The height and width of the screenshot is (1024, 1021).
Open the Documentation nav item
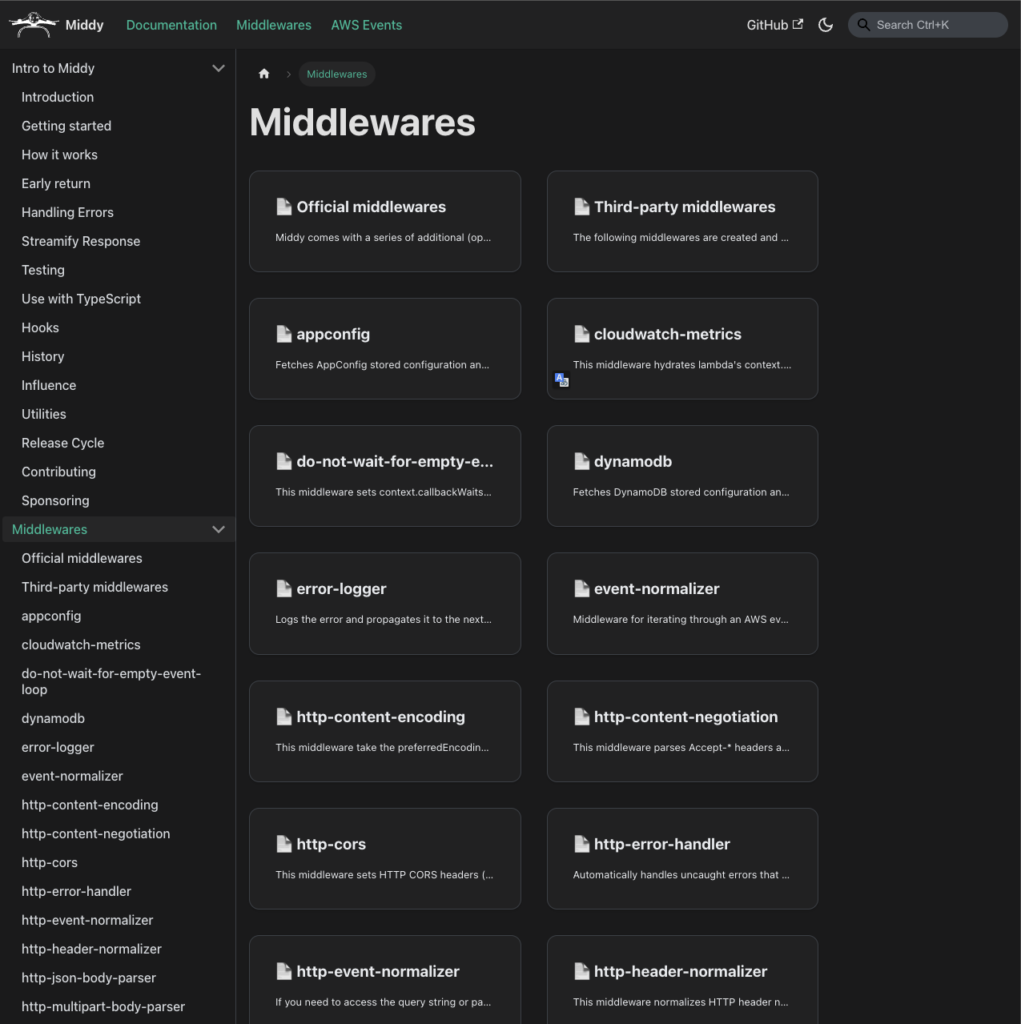click(x=171, y=25)
